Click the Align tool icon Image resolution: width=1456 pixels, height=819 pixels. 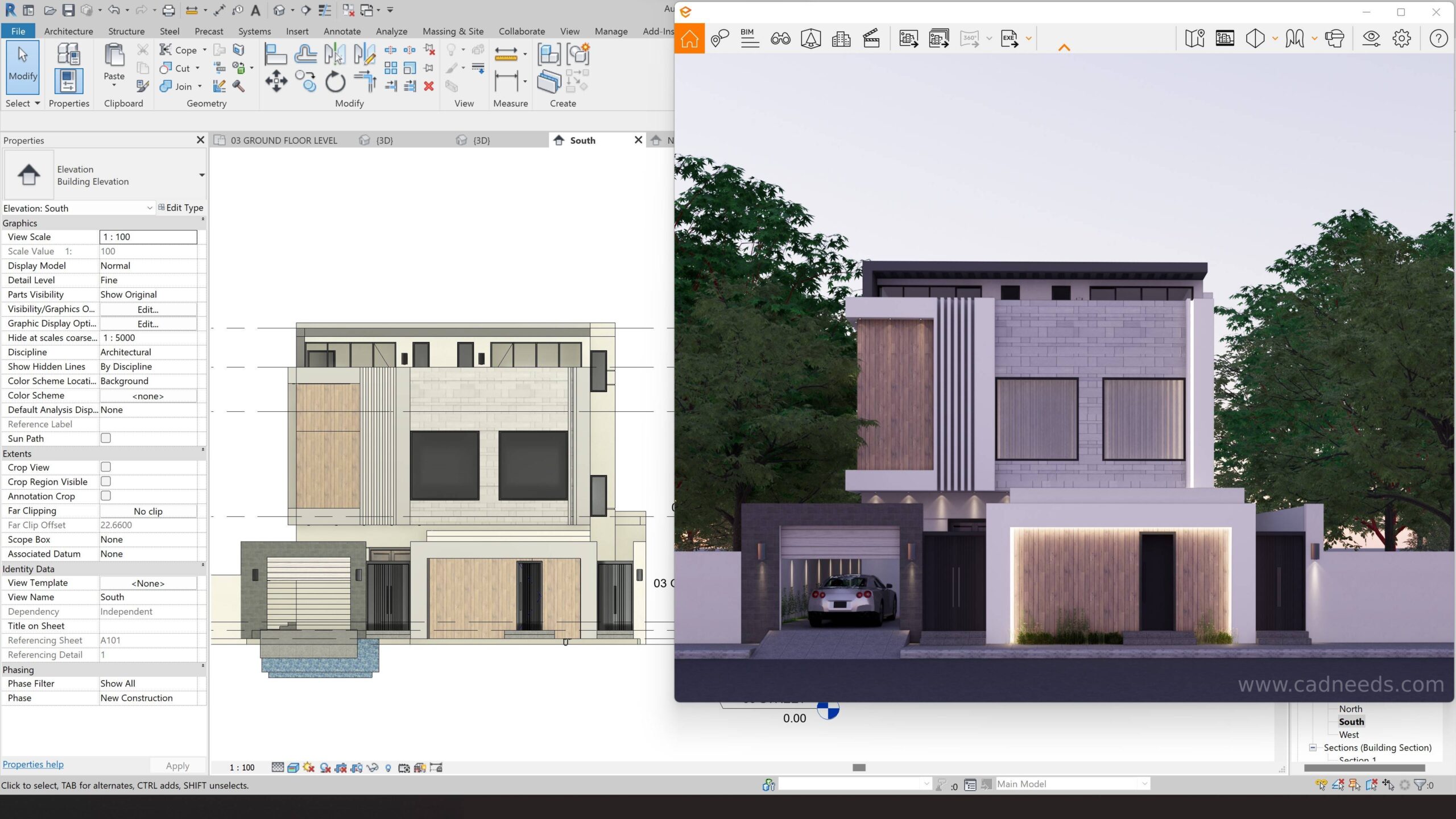pos(276,55)
